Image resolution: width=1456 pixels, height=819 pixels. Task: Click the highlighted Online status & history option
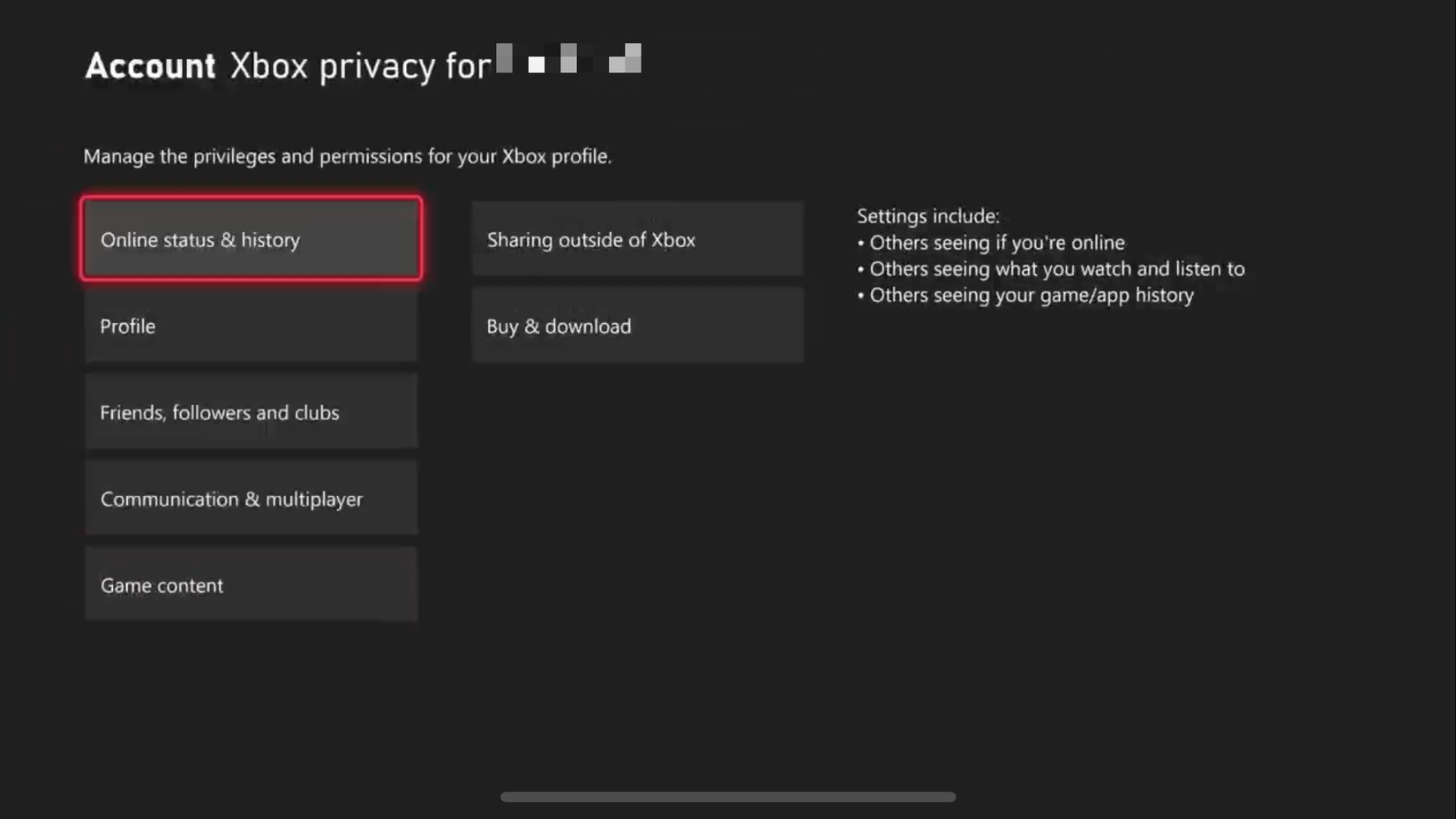coord(251,239)
